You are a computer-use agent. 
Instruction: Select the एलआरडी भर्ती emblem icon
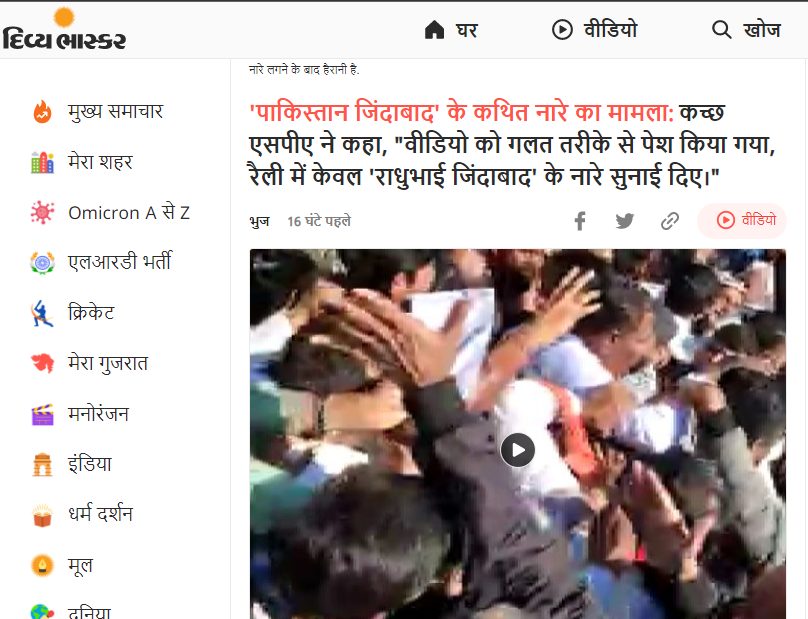(42, 262)
